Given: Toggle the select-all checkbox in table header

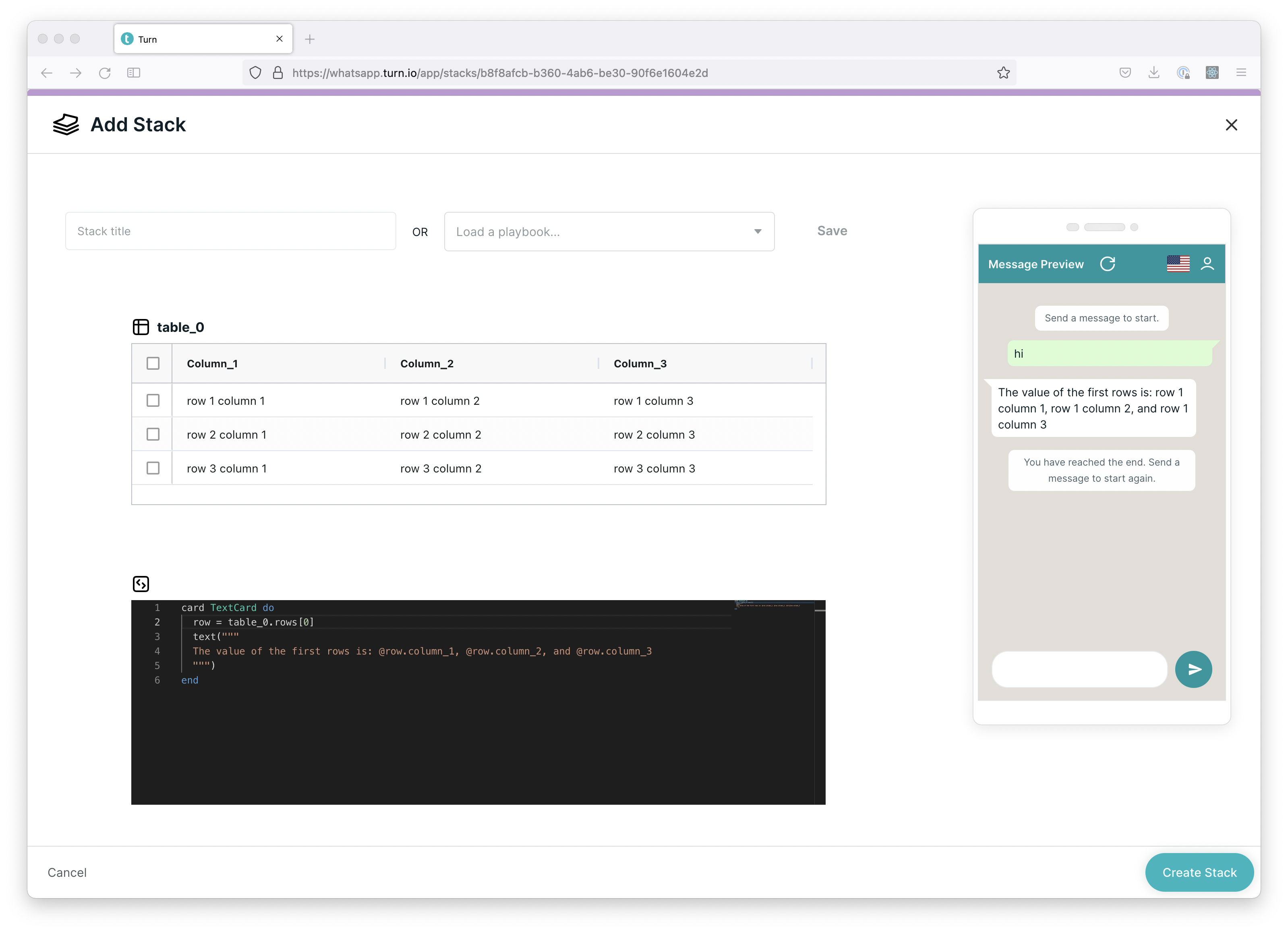Looking at the screenshot, I should (x=153, y=363).
